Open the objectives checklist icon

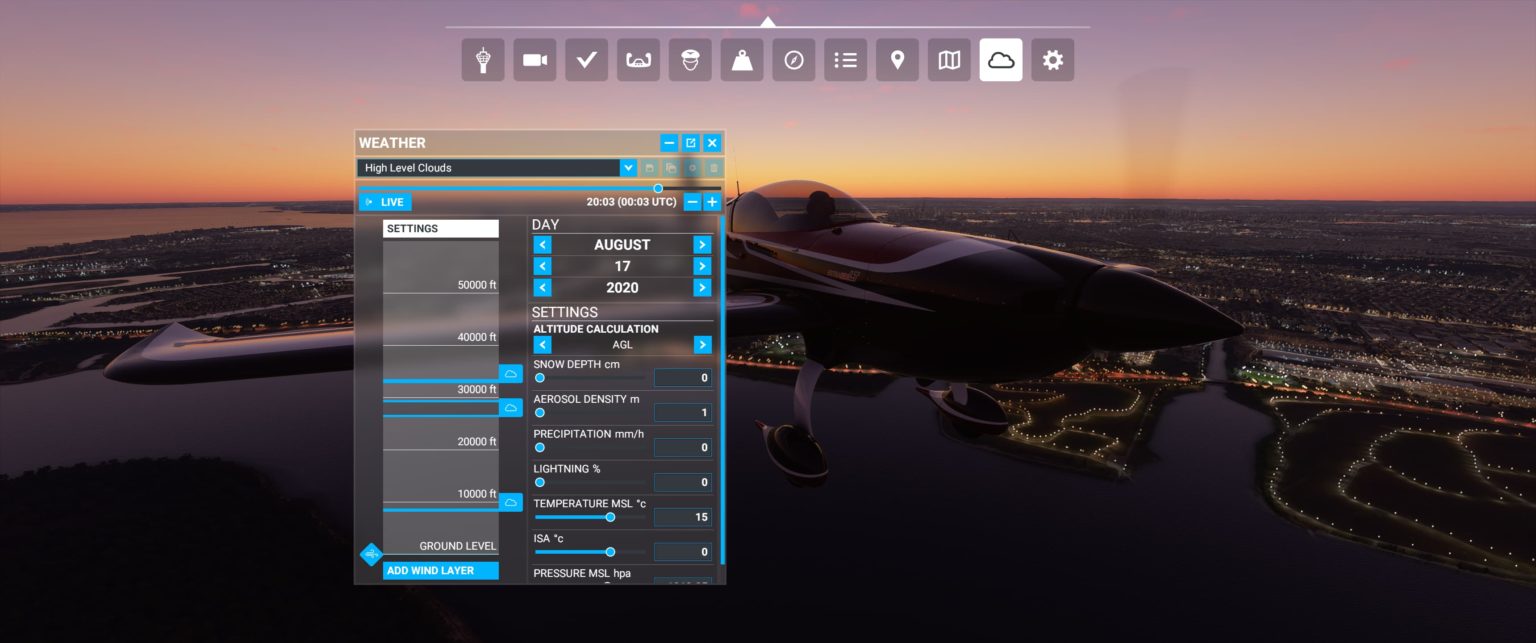pyautogui.click(x=586, y=59)
